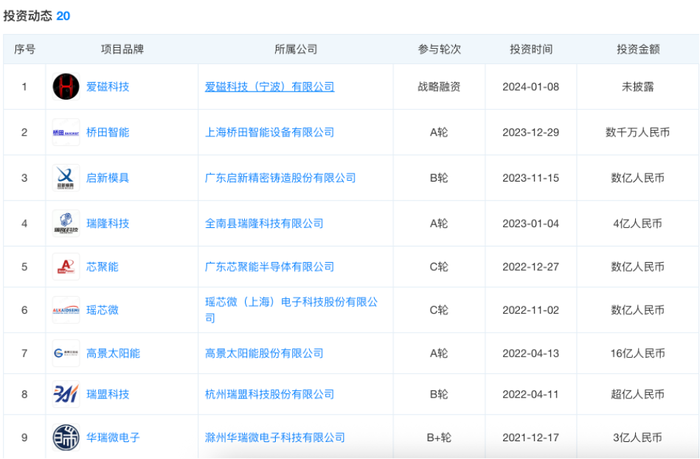Open company link 瑶芯微（上海）电子科技股份有限公司
This screenshot has height=459, width=700.
[292, 310]
